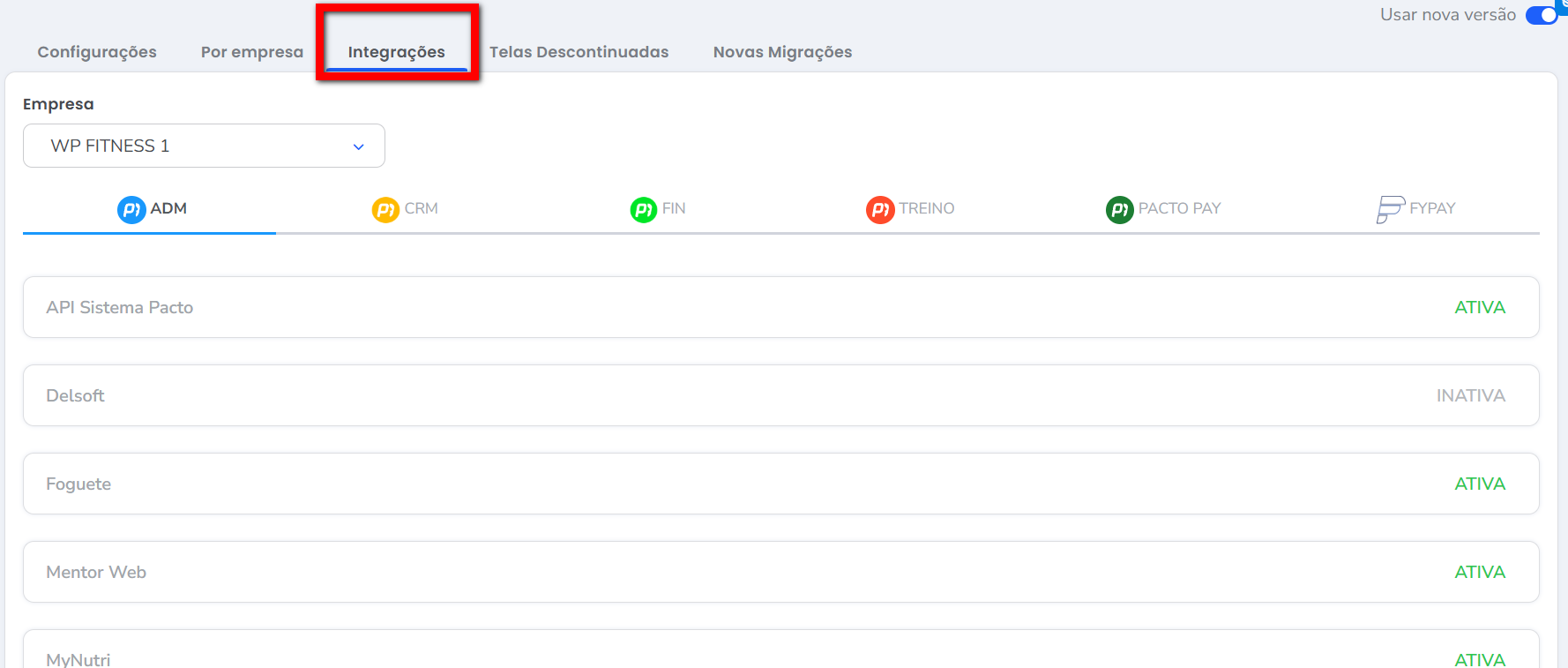
Task: Open the Novas Migrações tab
Action: coord(782,52)
